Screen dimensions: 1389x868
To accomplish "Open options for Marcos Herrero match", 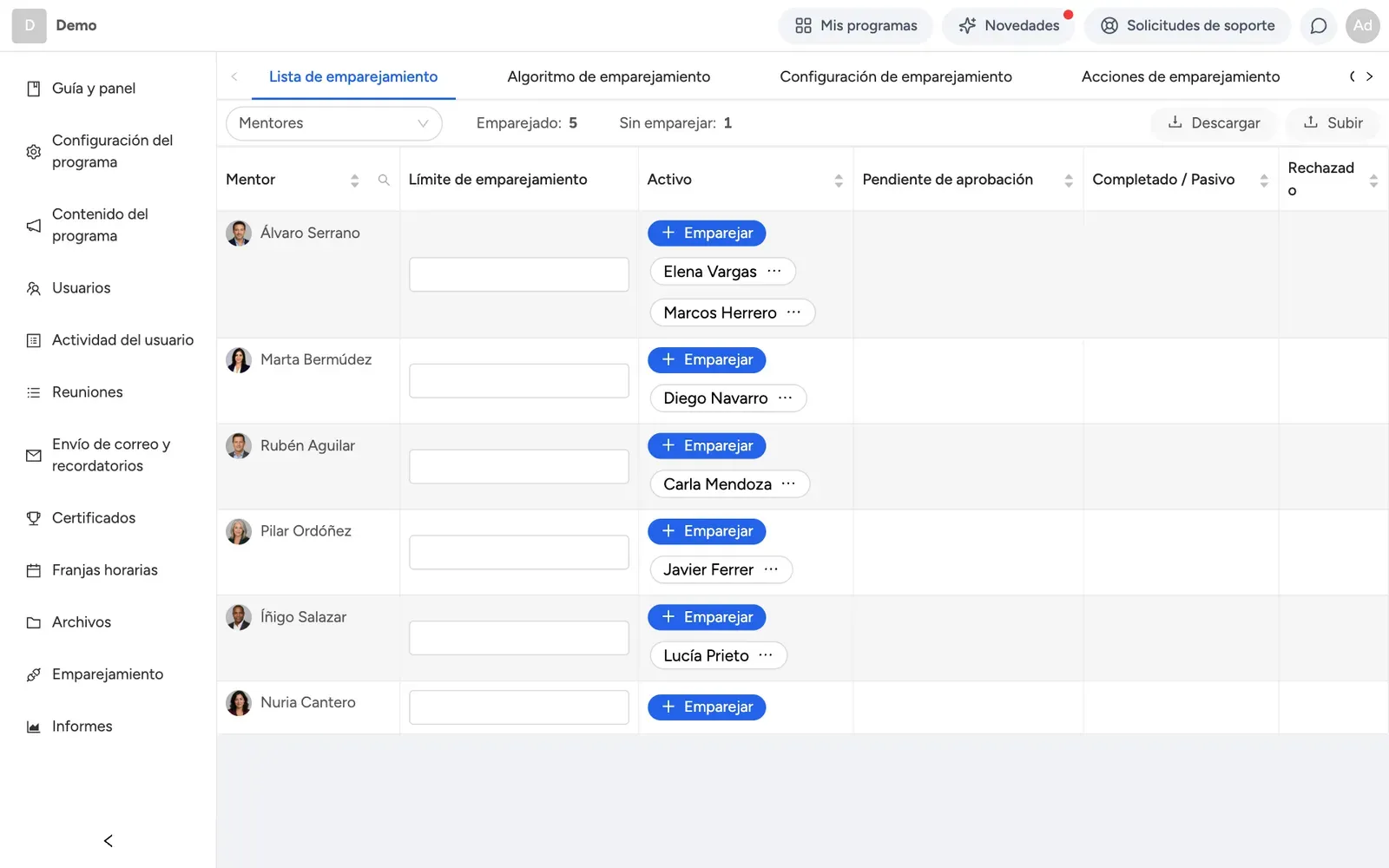I will (793, 312).
